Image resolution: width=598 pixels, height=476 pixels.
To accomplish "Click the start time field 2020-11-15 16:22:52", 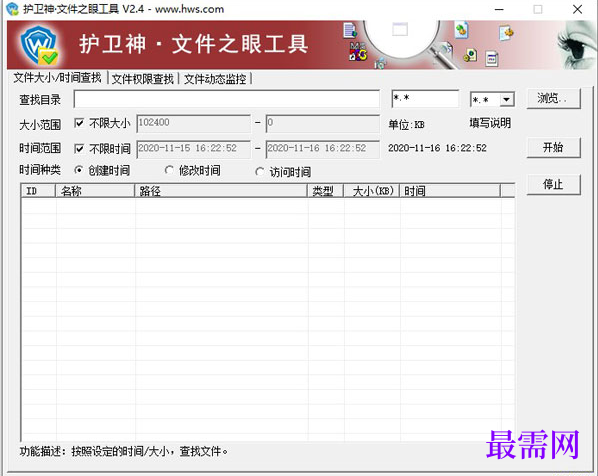I will click(x=193, y=149).
